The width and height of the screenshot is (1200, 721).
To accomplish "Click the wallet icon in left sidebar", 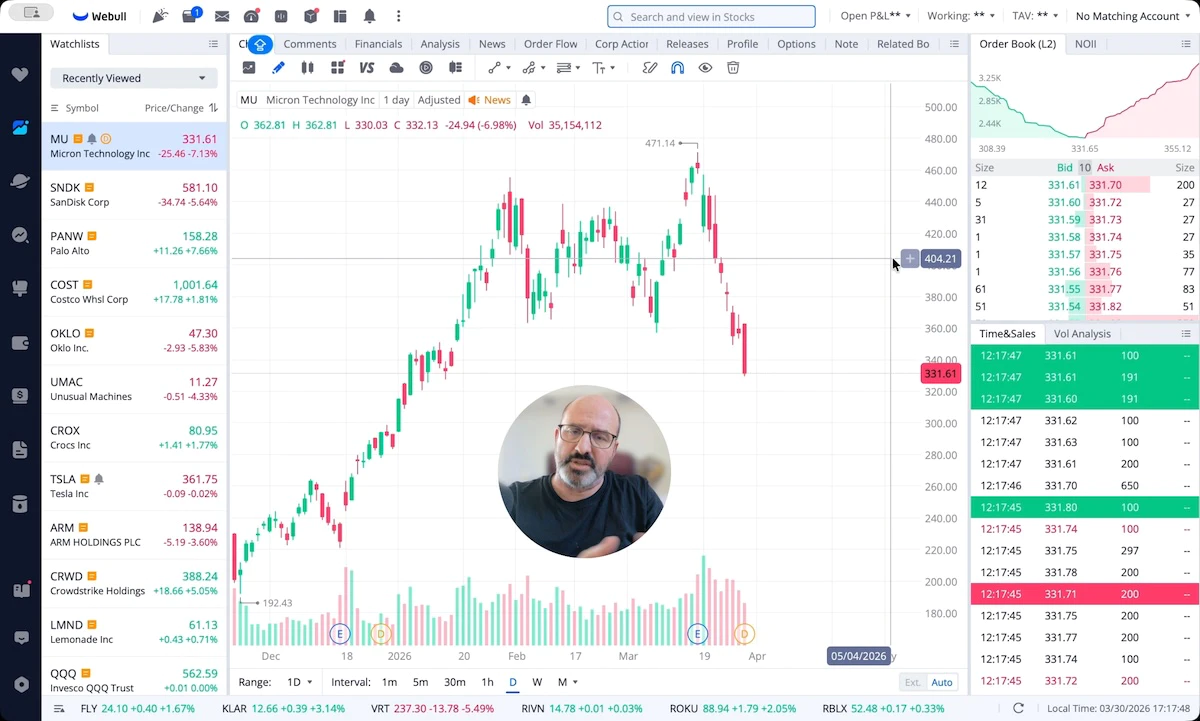I will (20, 343).
